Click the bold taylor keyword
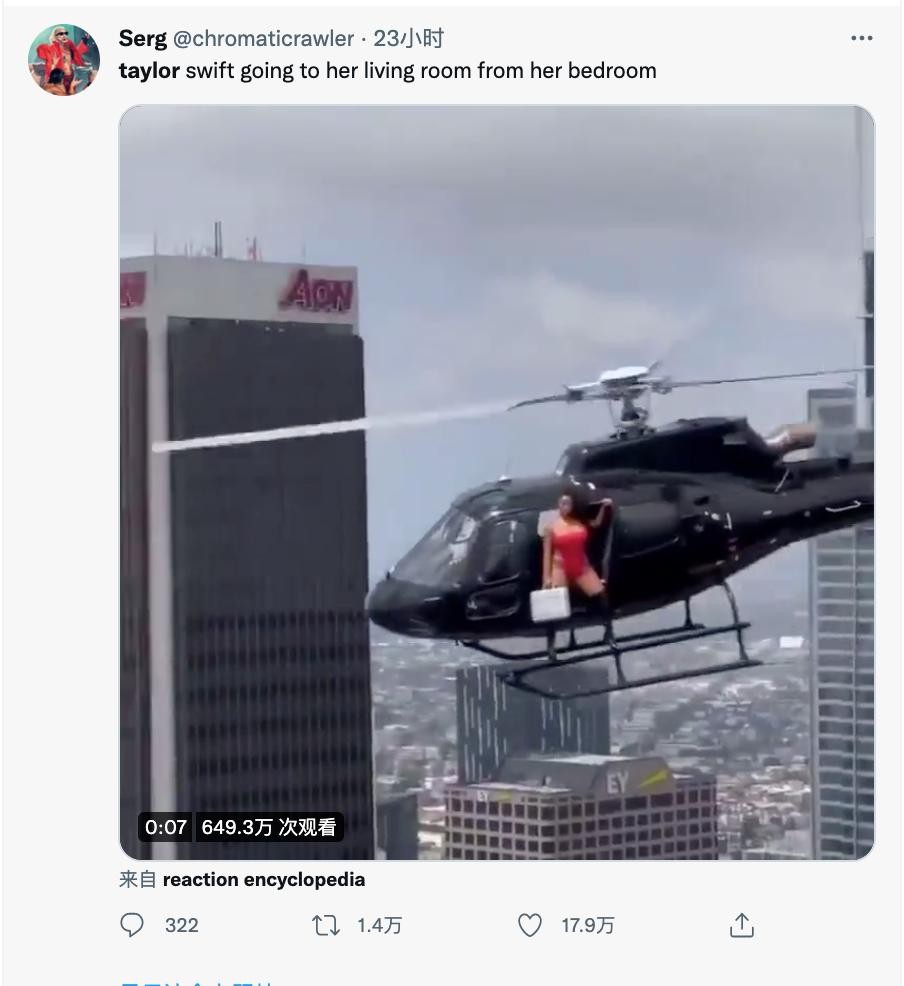Image resolution: width=904 pixels, height=986 pixels. pyautogui.click(x=149, y=70)
